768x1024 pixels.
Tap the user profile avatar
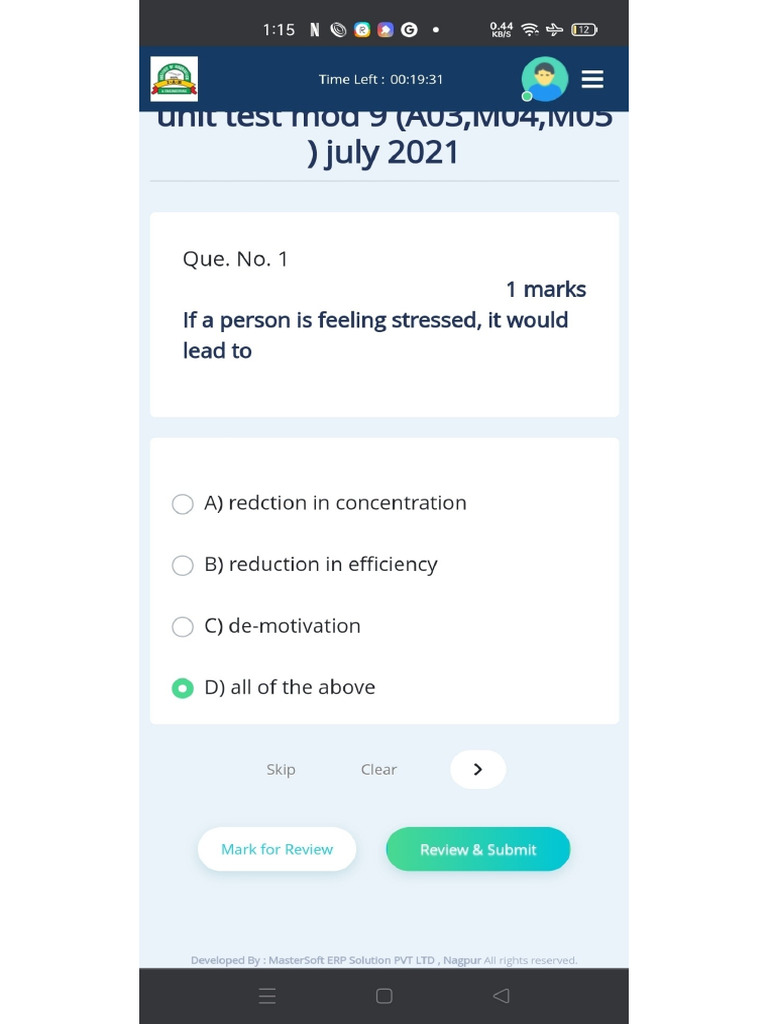point(544,79)
